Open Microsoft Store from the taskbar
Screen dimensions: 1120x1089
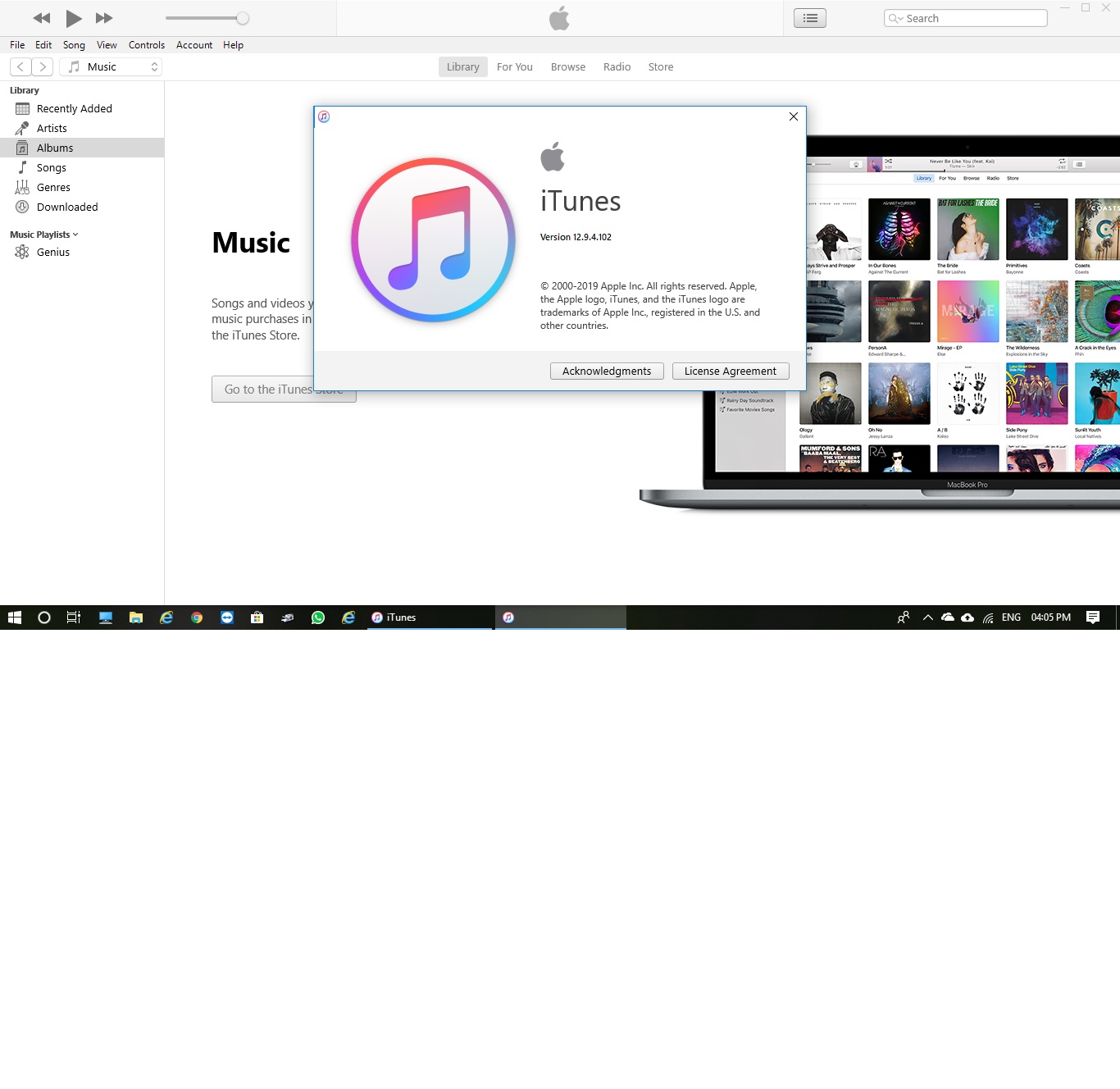coord(257,617)
